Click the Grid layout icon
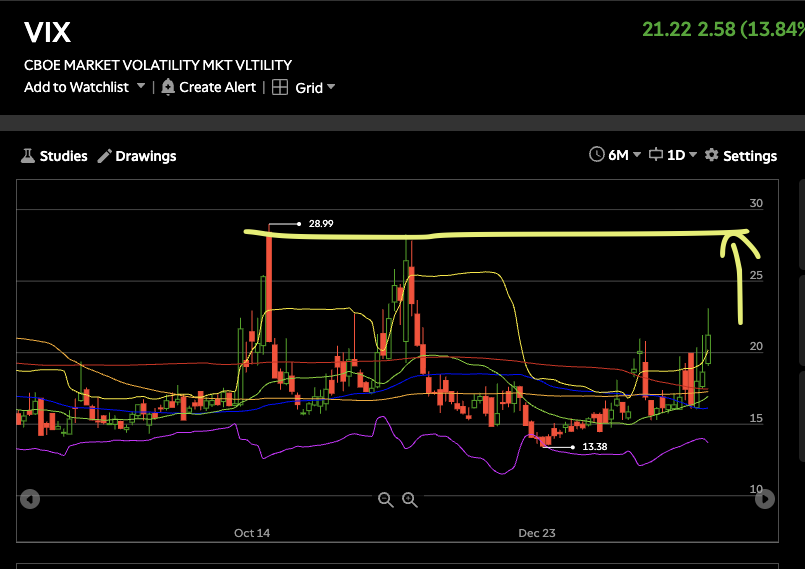The height and width of the screenshot is (569, 805). click(280, 87)
